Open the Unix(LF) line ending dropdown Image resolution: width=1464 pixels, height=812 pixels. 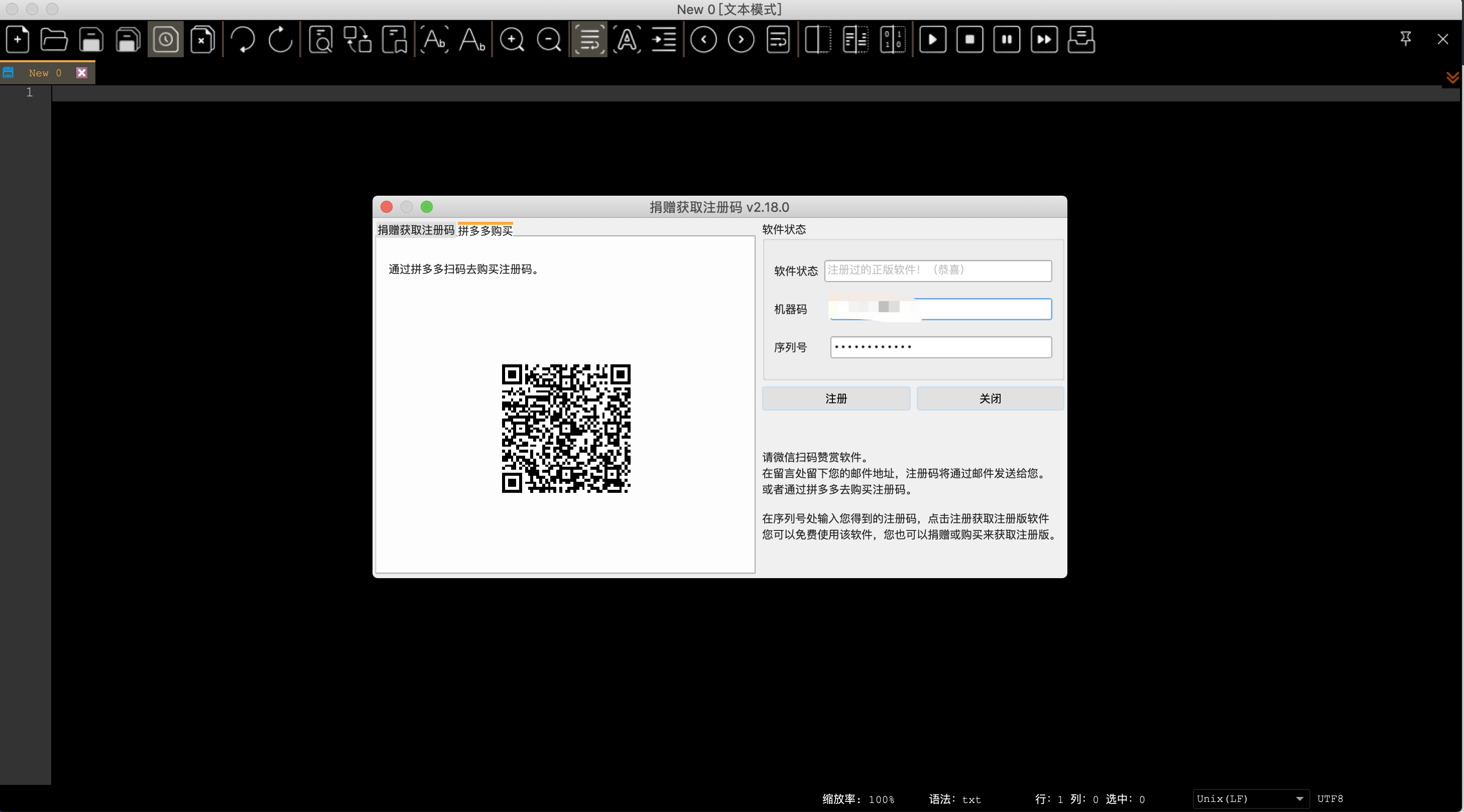pos(1251,798)
